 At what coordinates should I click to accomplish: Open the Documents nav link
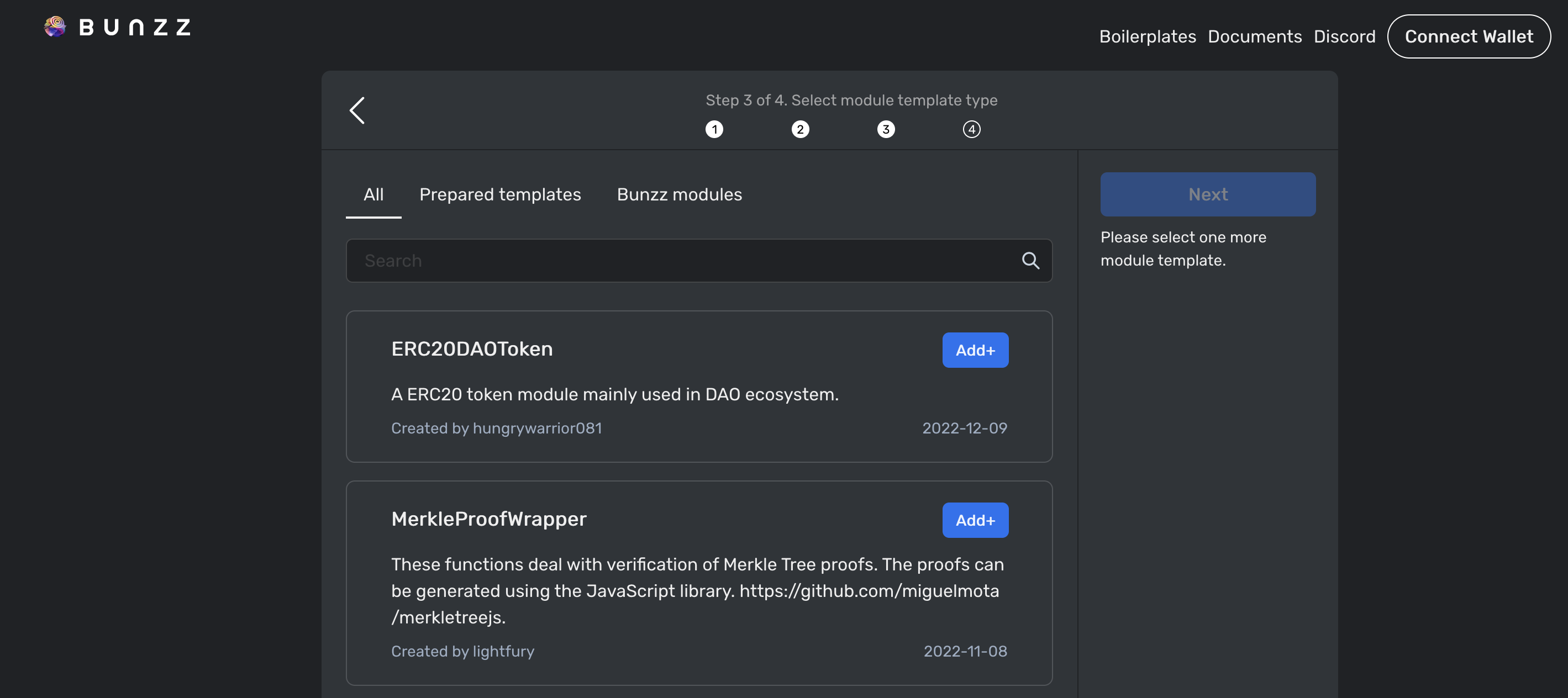point(1255,36)
